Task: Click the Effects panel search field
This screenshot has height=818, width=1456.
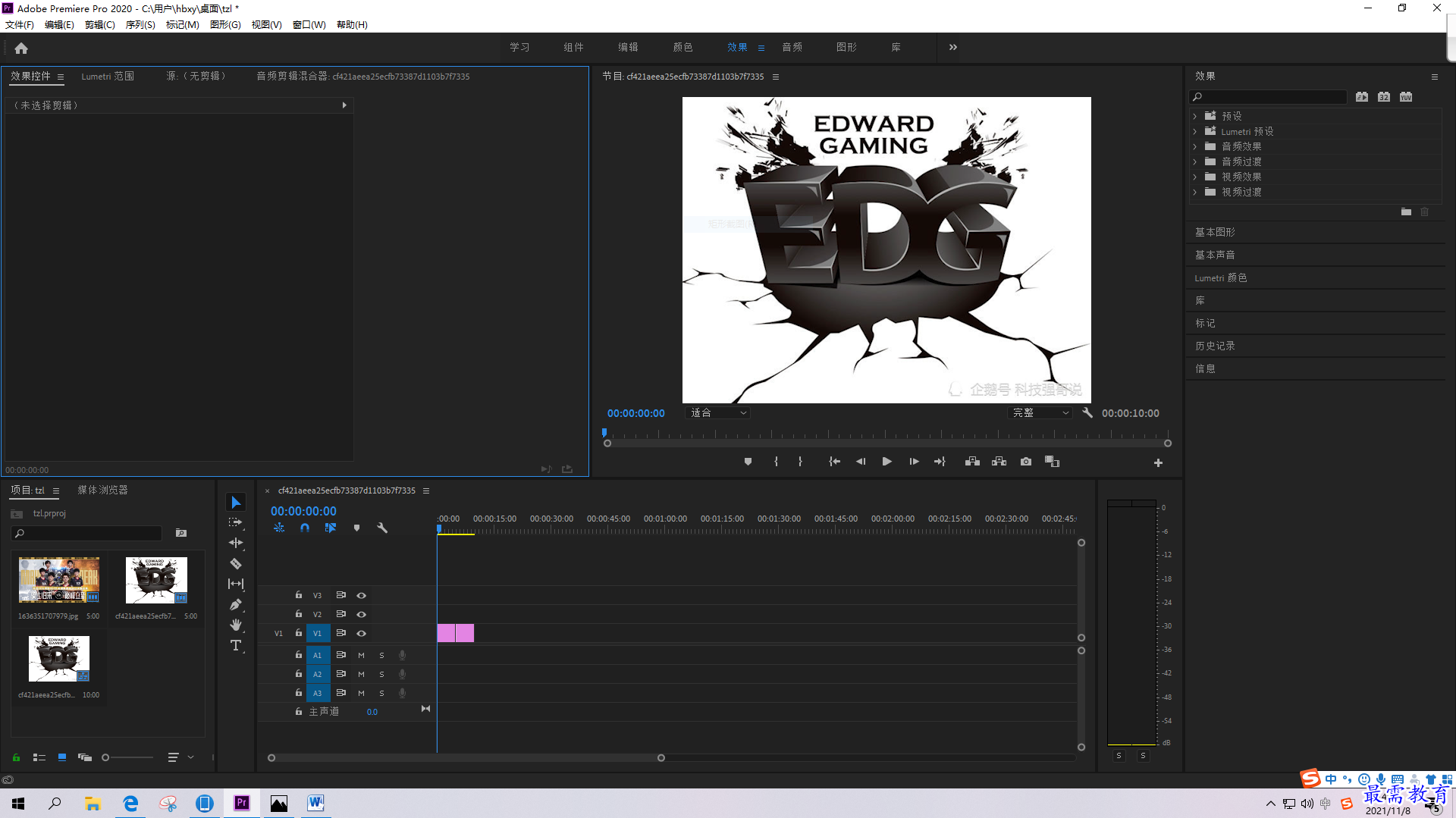Action: click(x=1268, y=96)
